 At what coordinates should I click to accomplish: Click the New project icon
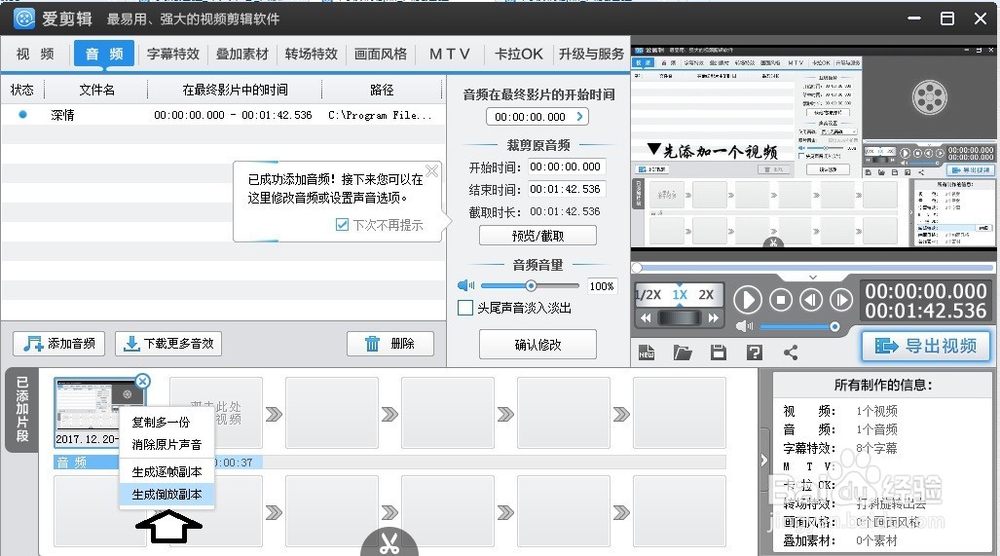(x=646, y=353)
